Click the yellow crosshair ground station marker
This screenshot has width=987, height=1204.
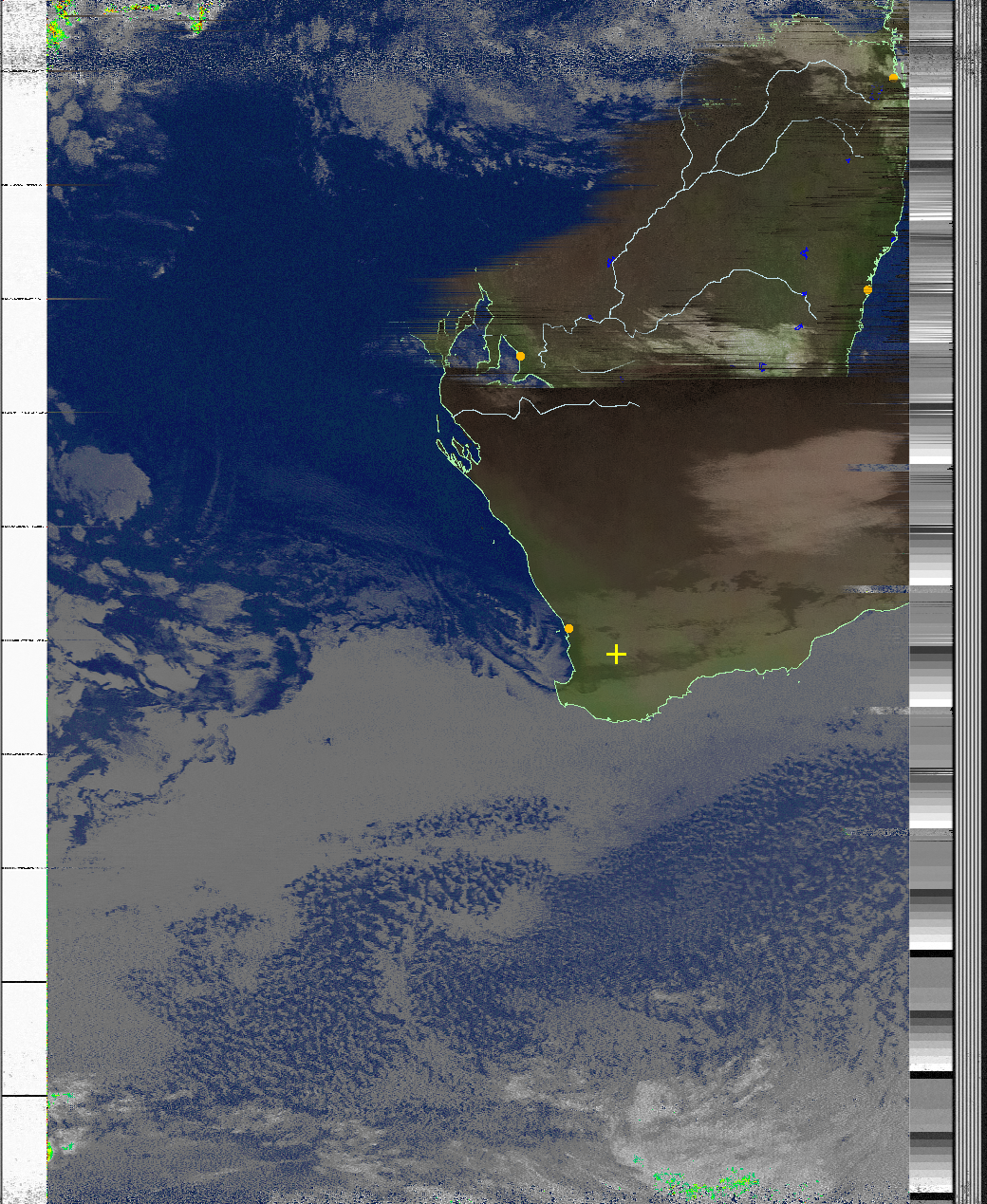coord(616,655)
